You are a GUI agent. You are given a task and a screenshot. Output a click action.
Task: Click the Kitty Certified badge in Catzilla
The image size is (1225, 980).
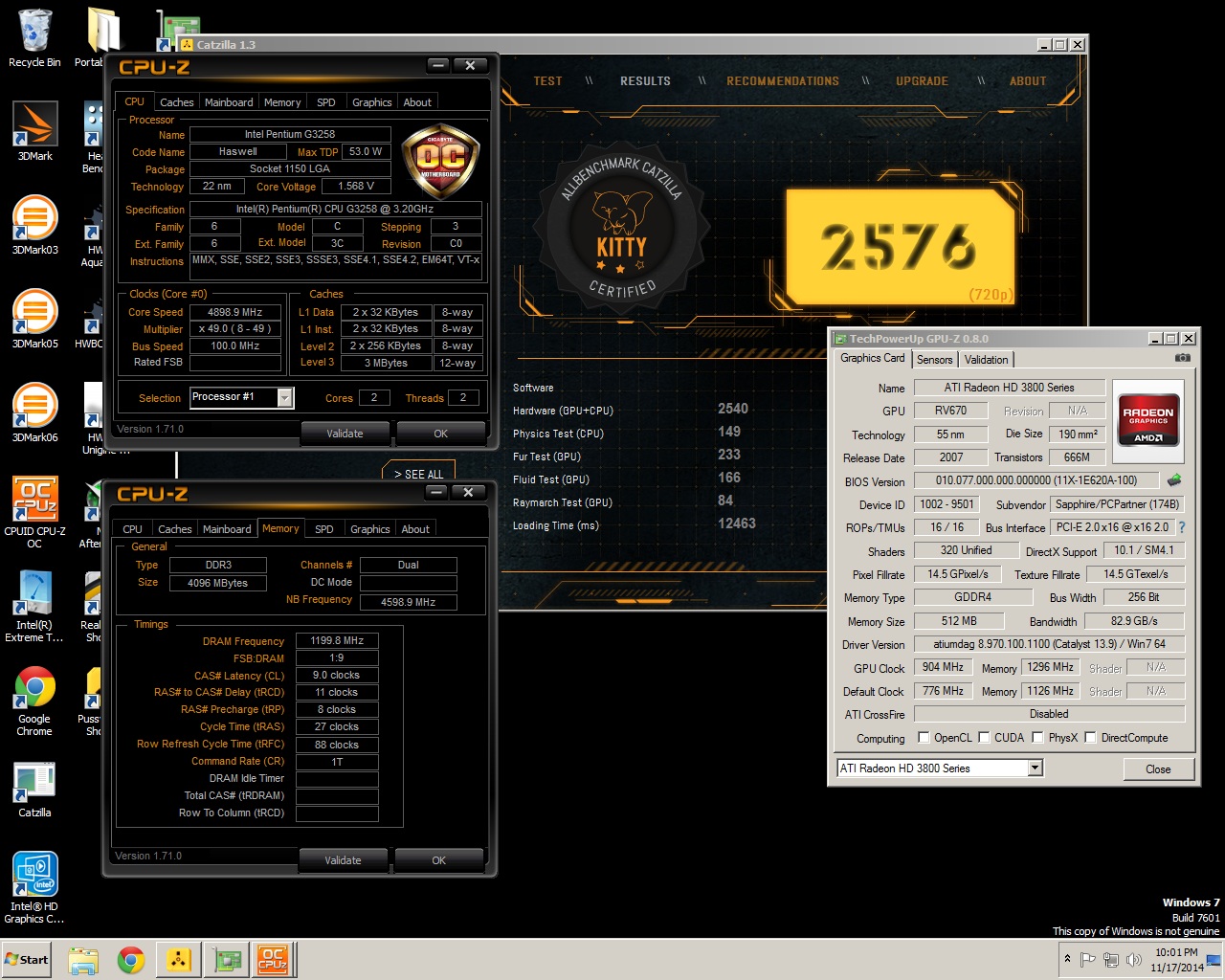coord(621,227)
